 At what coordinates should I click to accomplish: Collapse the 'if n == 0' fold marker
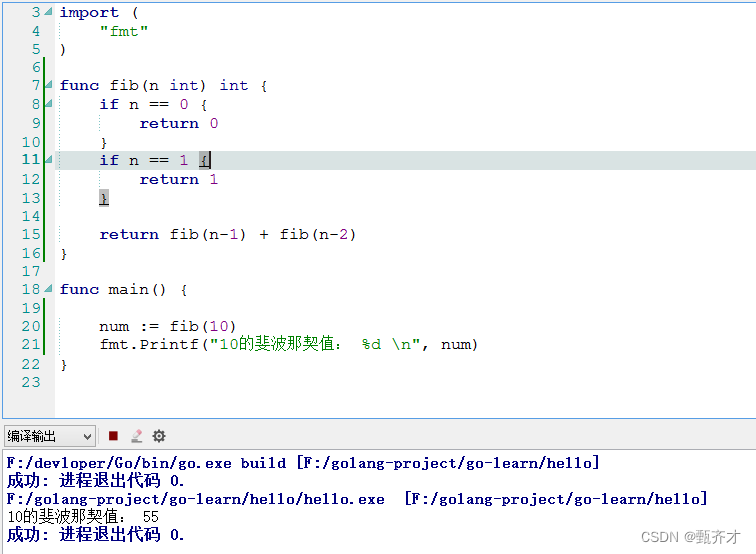[x=48, y=104]
